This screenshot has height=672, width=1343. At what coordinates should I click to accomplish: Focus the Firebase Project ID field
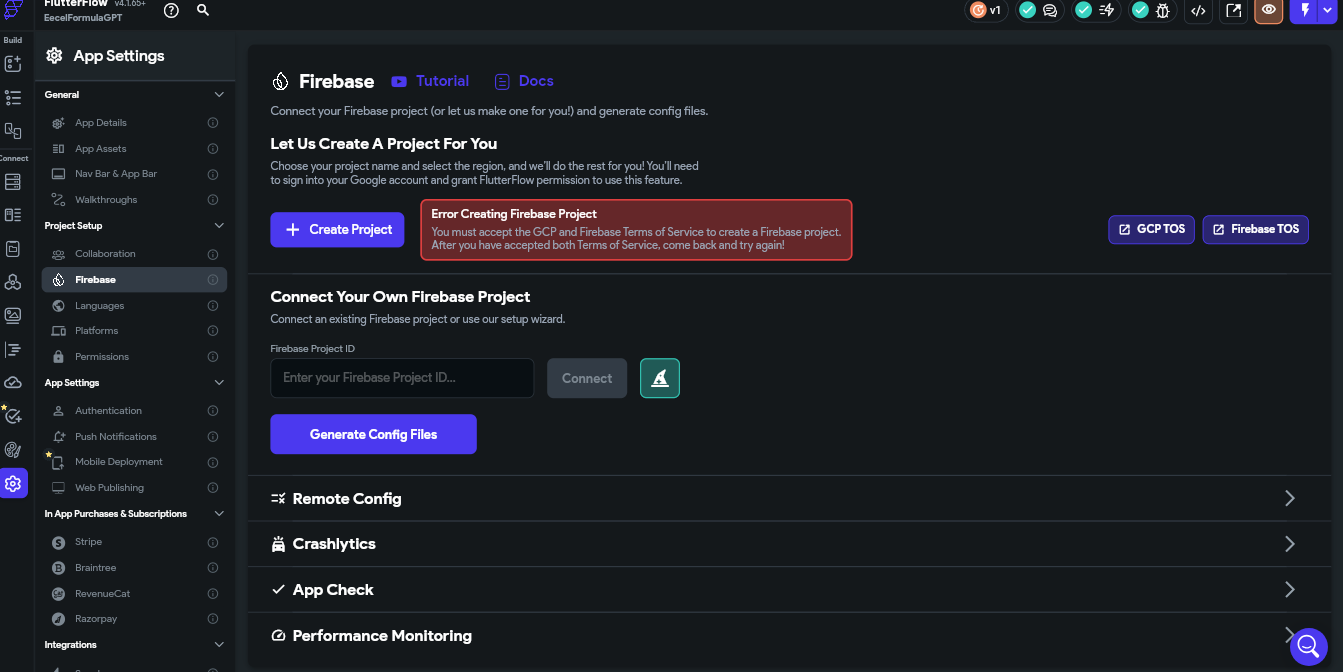click(x=402, y=378)
